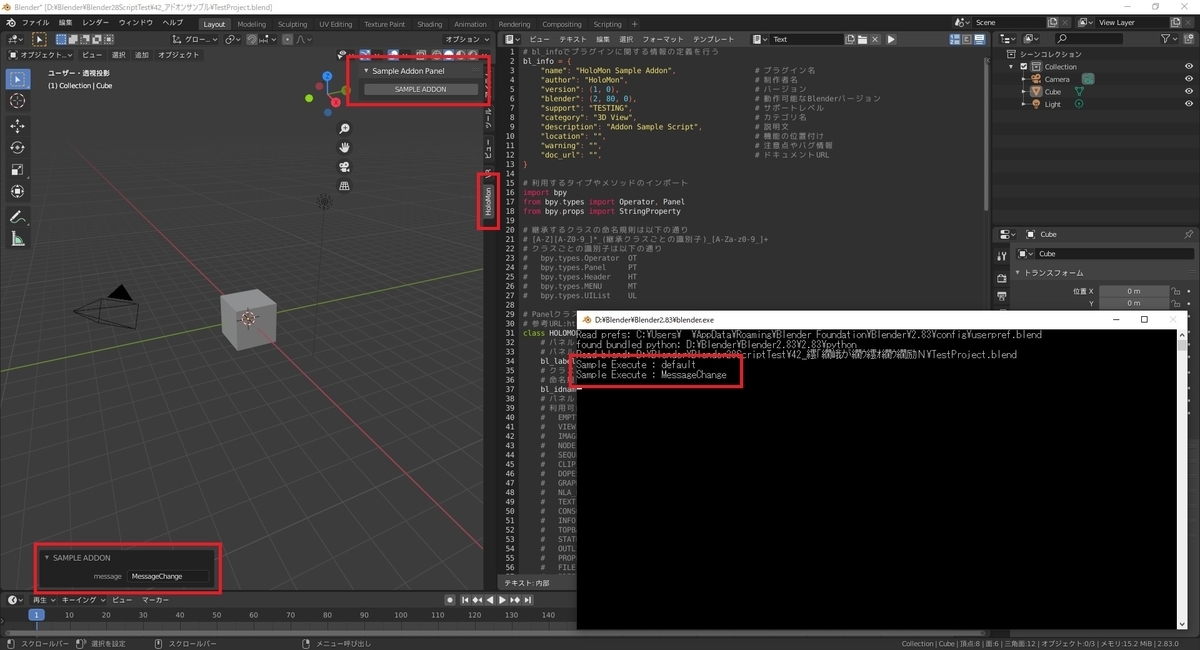Open the フォーマット menu in the text editor
The width and height of the screenshot is (1200, 650).
pos(663,39)
